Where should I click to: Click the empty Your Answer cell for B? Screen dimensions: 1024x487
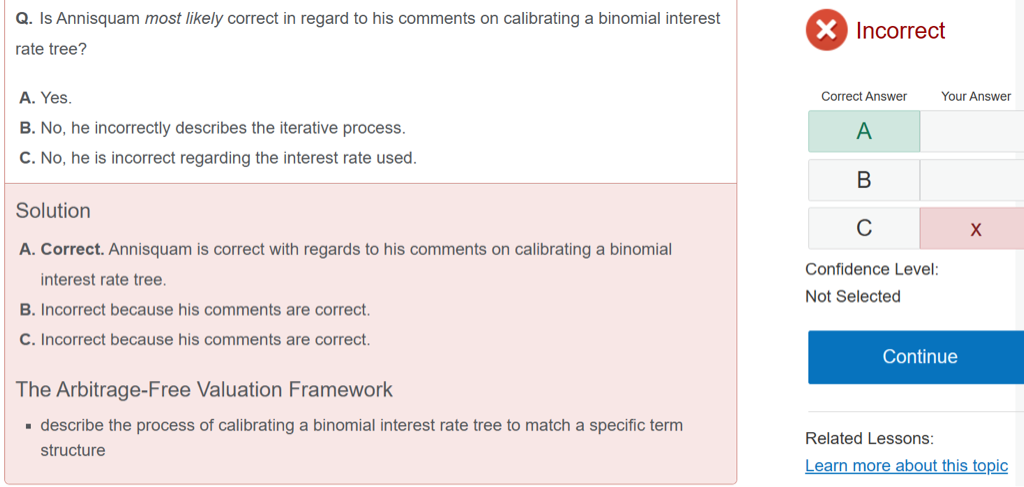coord(972,180)
